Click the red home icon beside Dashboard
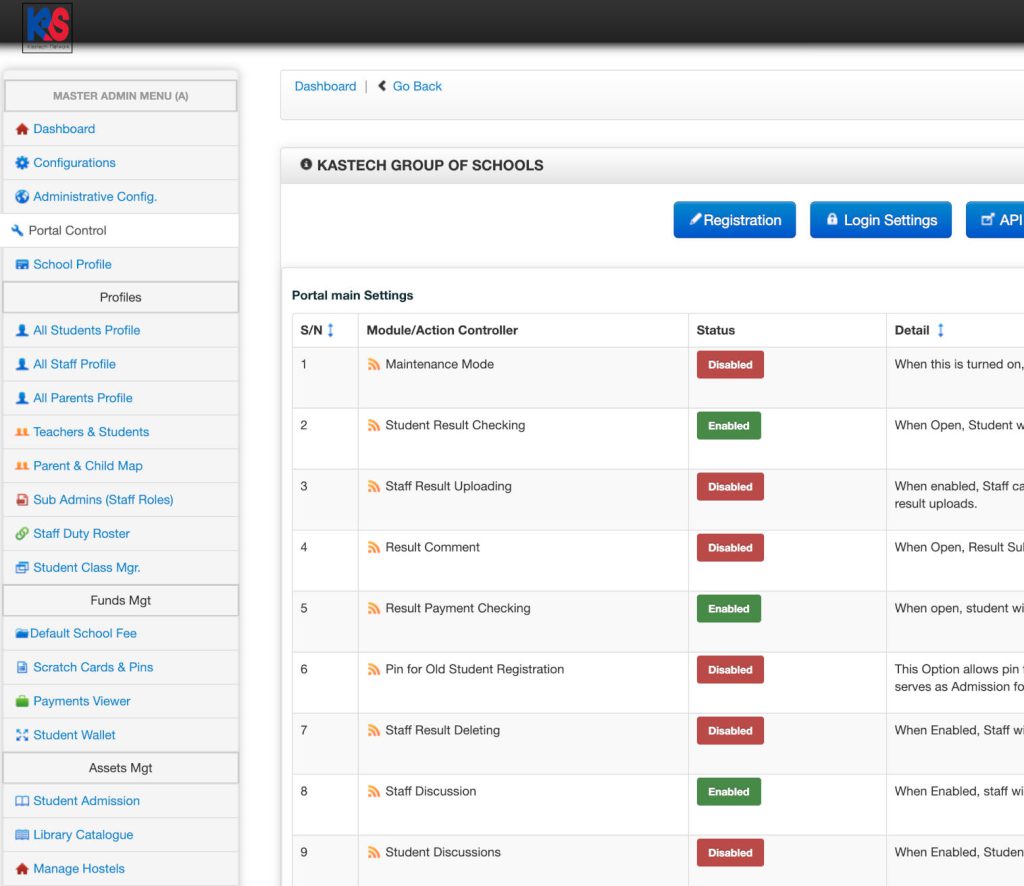 (22, 129)
